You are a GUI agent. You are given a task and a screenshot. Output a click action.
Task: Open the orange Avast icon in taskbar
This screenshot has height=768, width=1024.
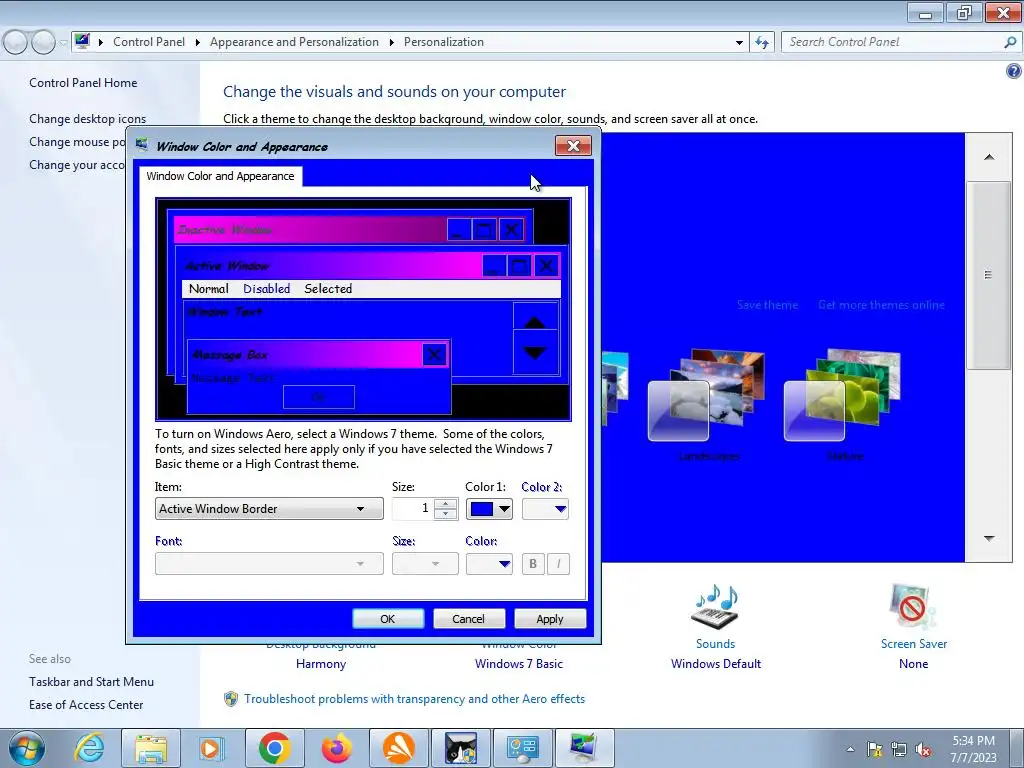[399, 748]
